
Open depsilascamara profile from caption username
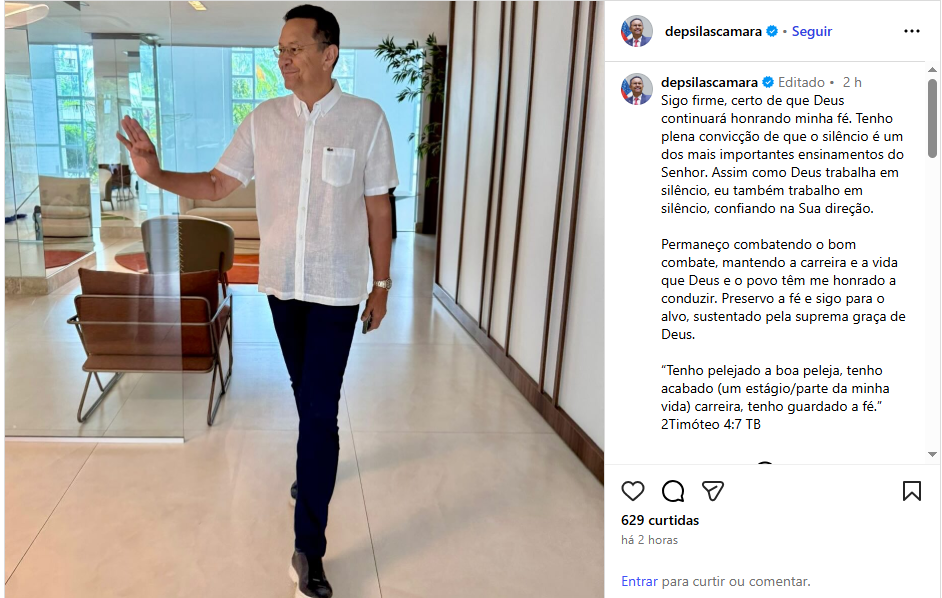[x=710, y=82]
